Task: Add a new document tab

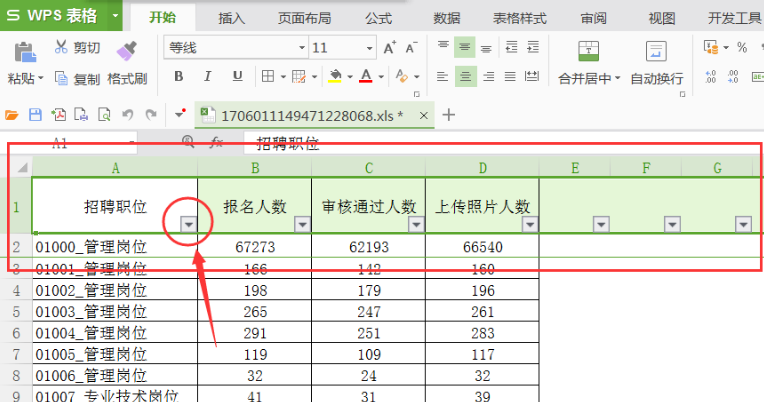Action: [449, 115]
